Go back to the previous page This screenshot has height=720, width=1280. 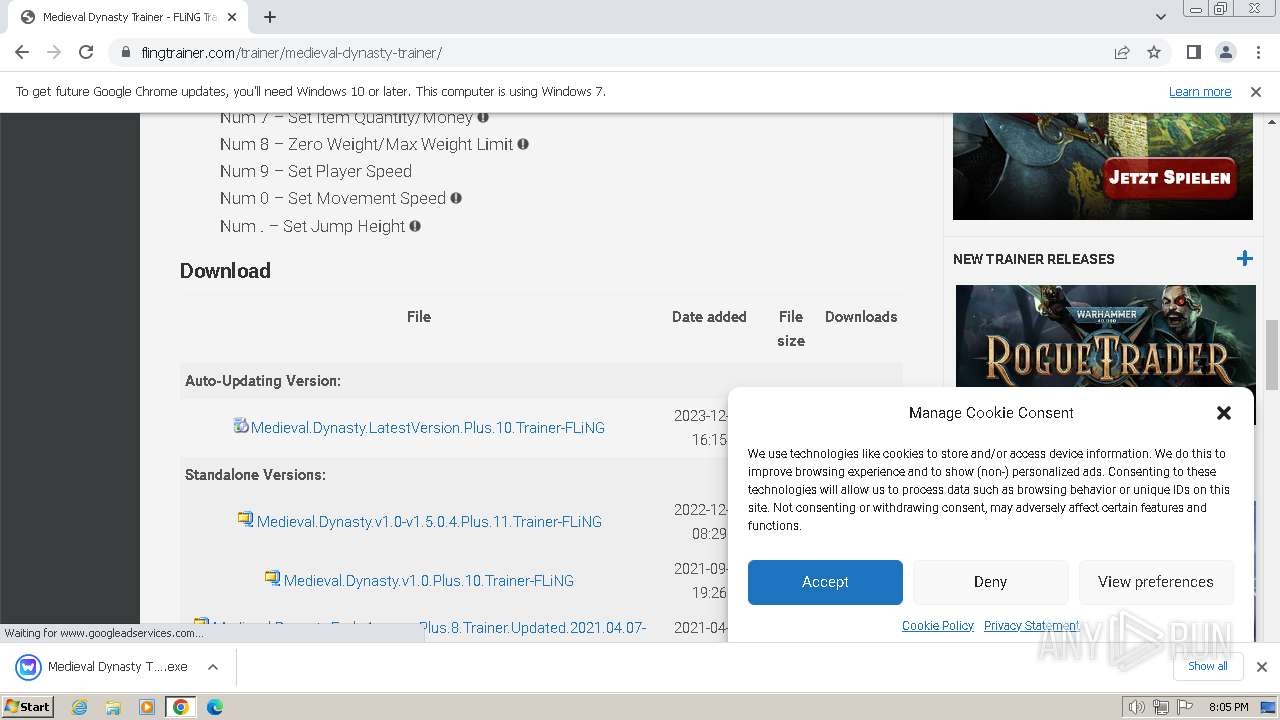[x=22, y=52]
